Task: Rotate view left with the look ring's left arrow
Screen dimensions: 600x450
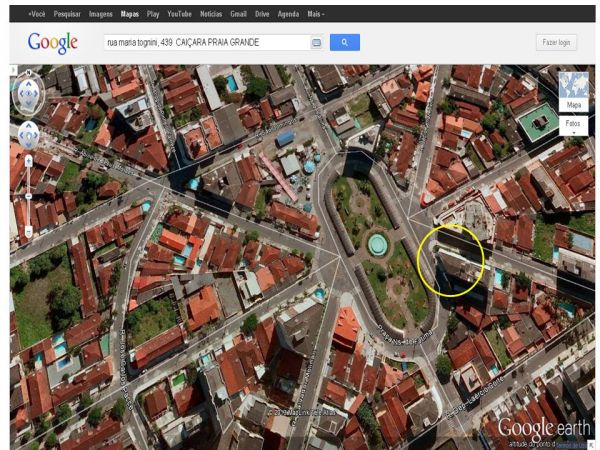Action: [21, 93]
